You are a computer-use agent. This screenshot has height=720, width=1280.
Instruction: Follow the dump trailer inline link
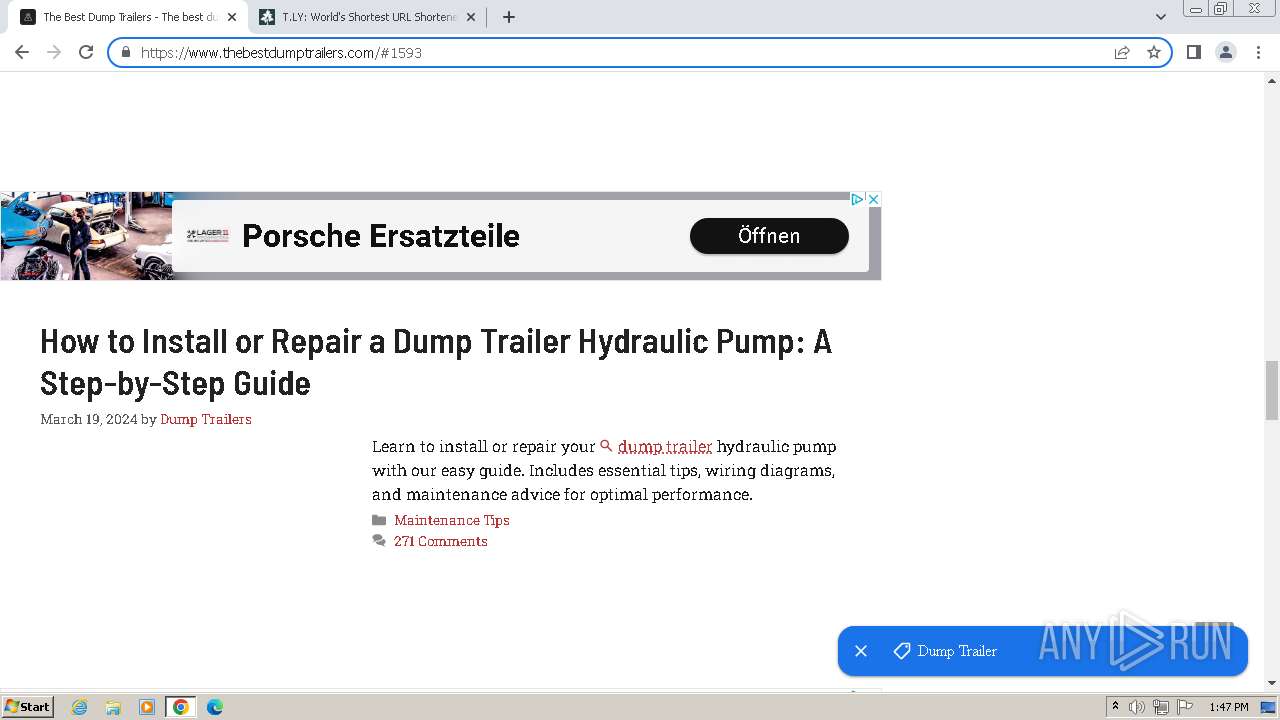[665, 446]
